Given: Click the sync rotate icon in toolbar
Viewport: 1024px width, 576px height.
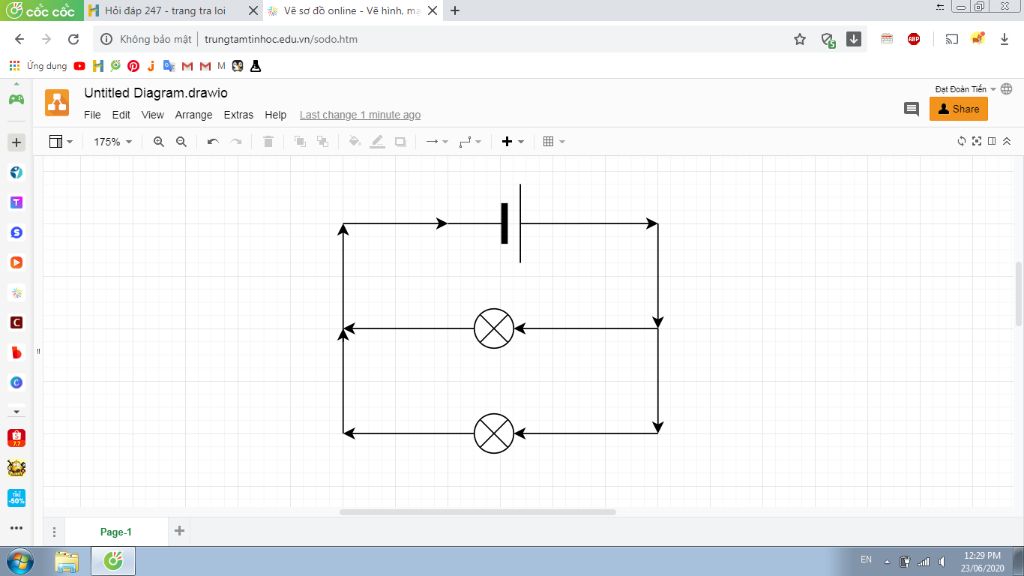Looking at the screenshot, I should tap(961, 141).
